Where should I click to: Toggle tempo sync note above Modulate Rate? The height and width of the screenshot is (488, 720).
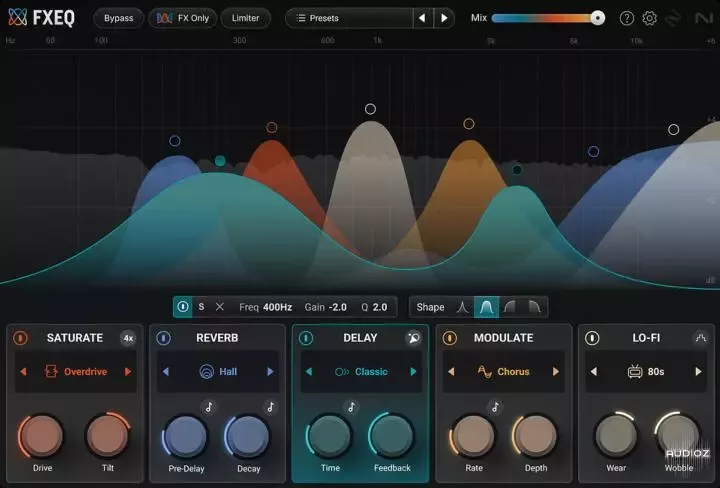(x=495, y=407)
